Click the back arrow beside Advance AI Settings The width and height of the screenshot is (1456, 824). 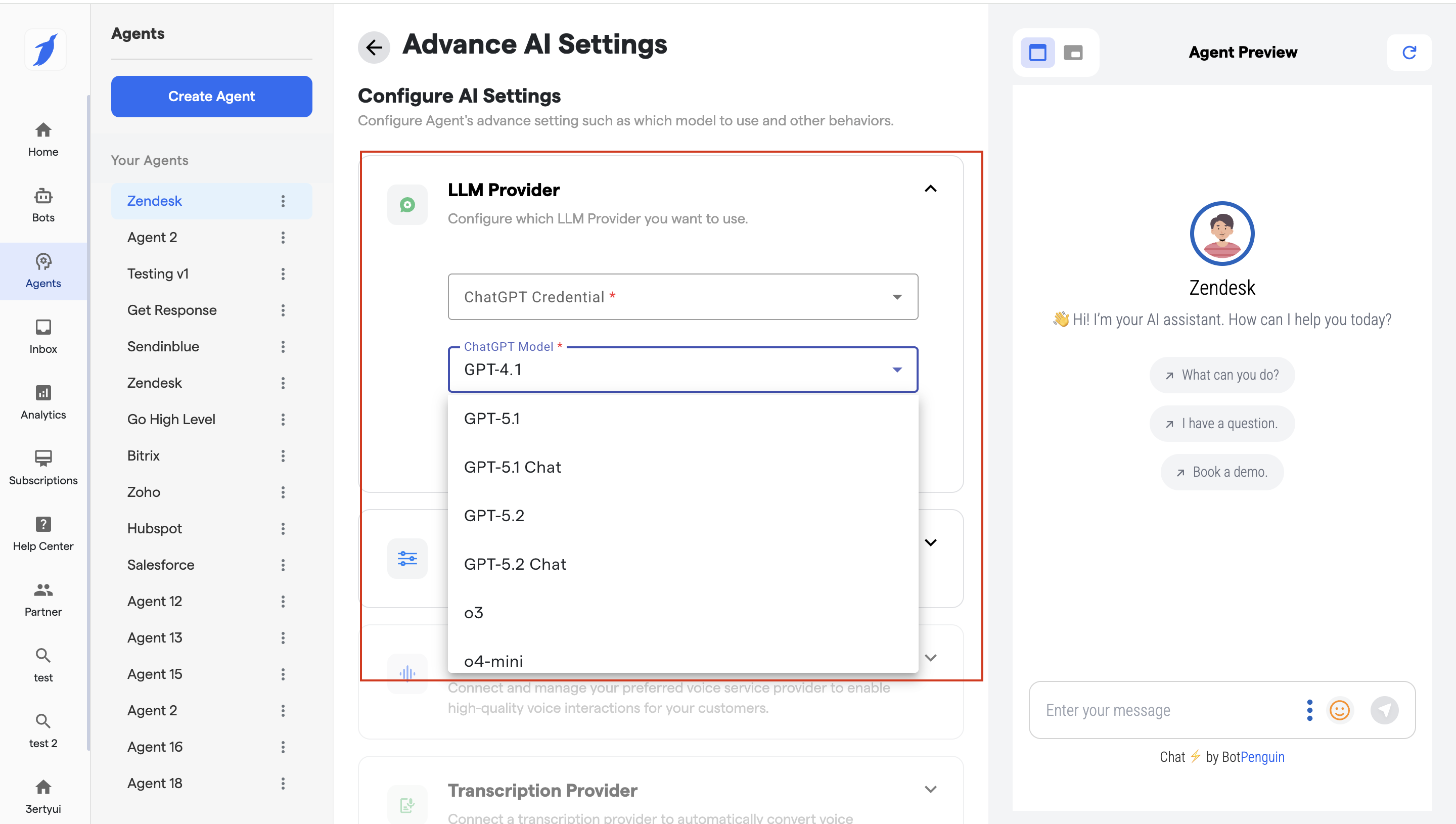(x=374, y=47)
